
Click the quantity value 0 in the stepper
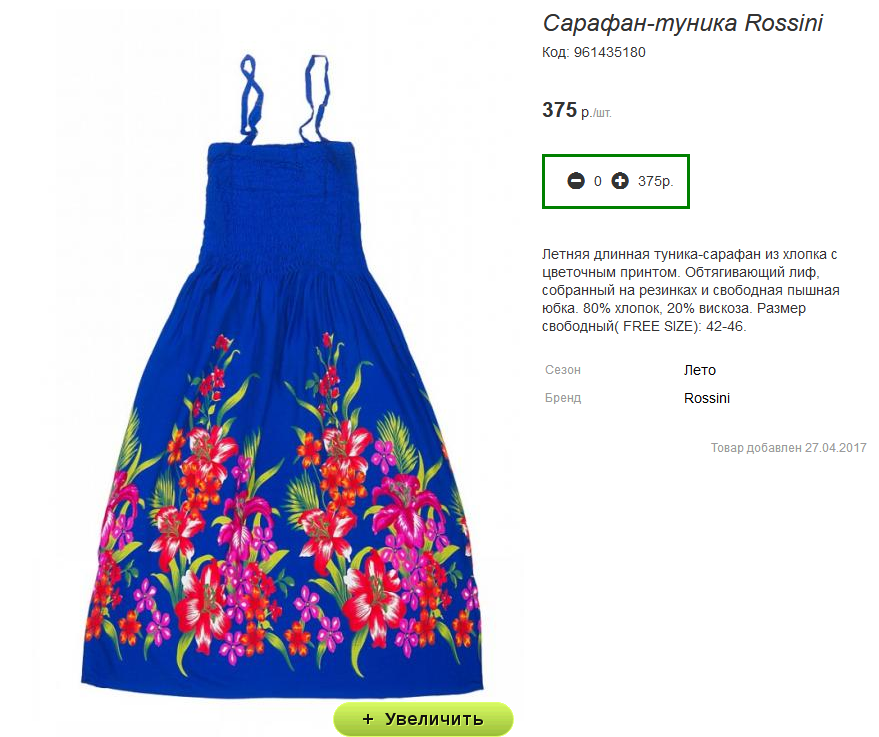(598, 182)
